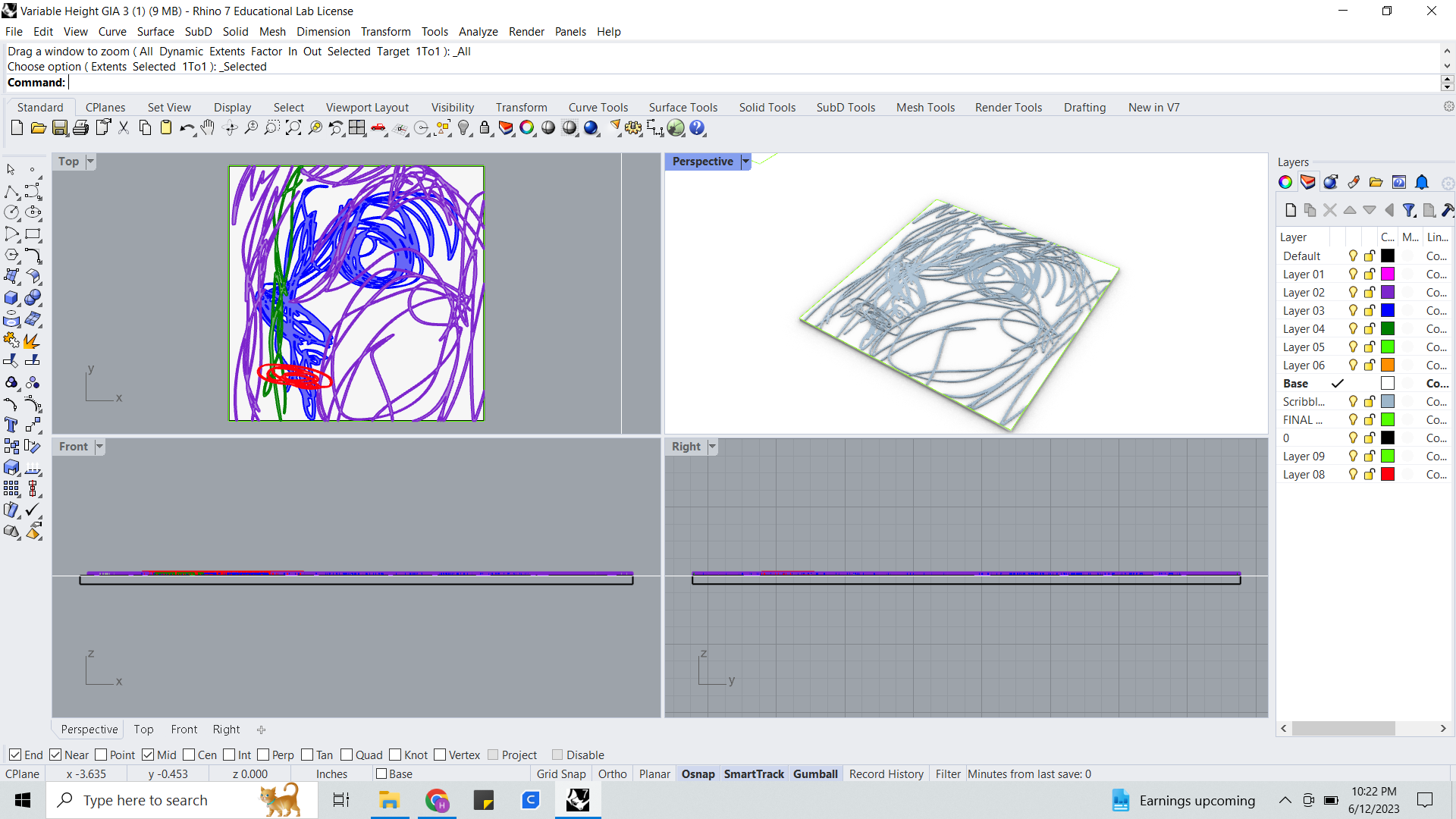The height and width of the screenshot is (819, 1456).
Task: Click the Pan view tool icon
Action: pyautogui.click(x=208, y=127)
